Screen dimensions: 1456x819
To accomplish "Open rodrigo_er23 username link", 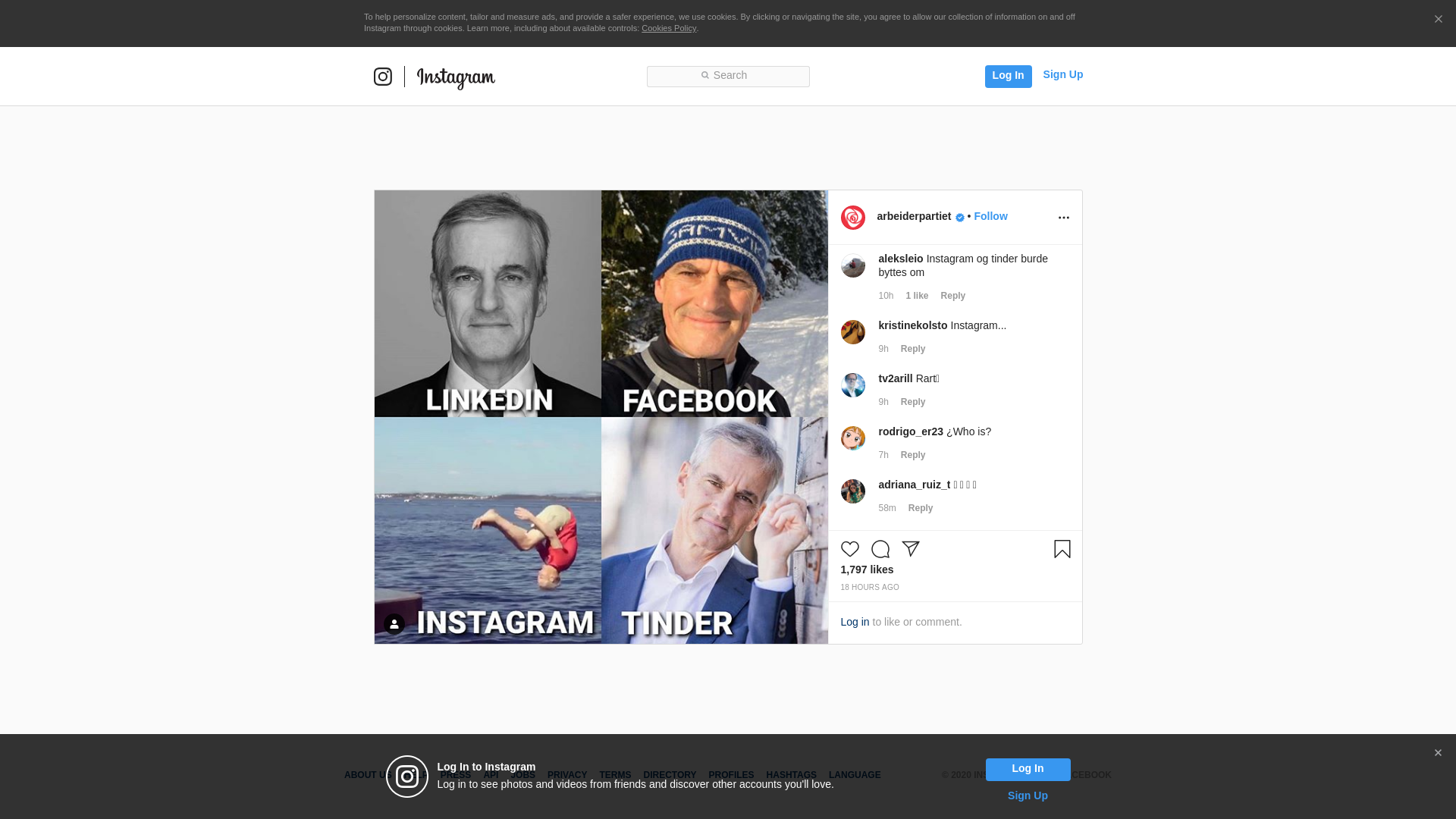I will [x=911, y=431].
